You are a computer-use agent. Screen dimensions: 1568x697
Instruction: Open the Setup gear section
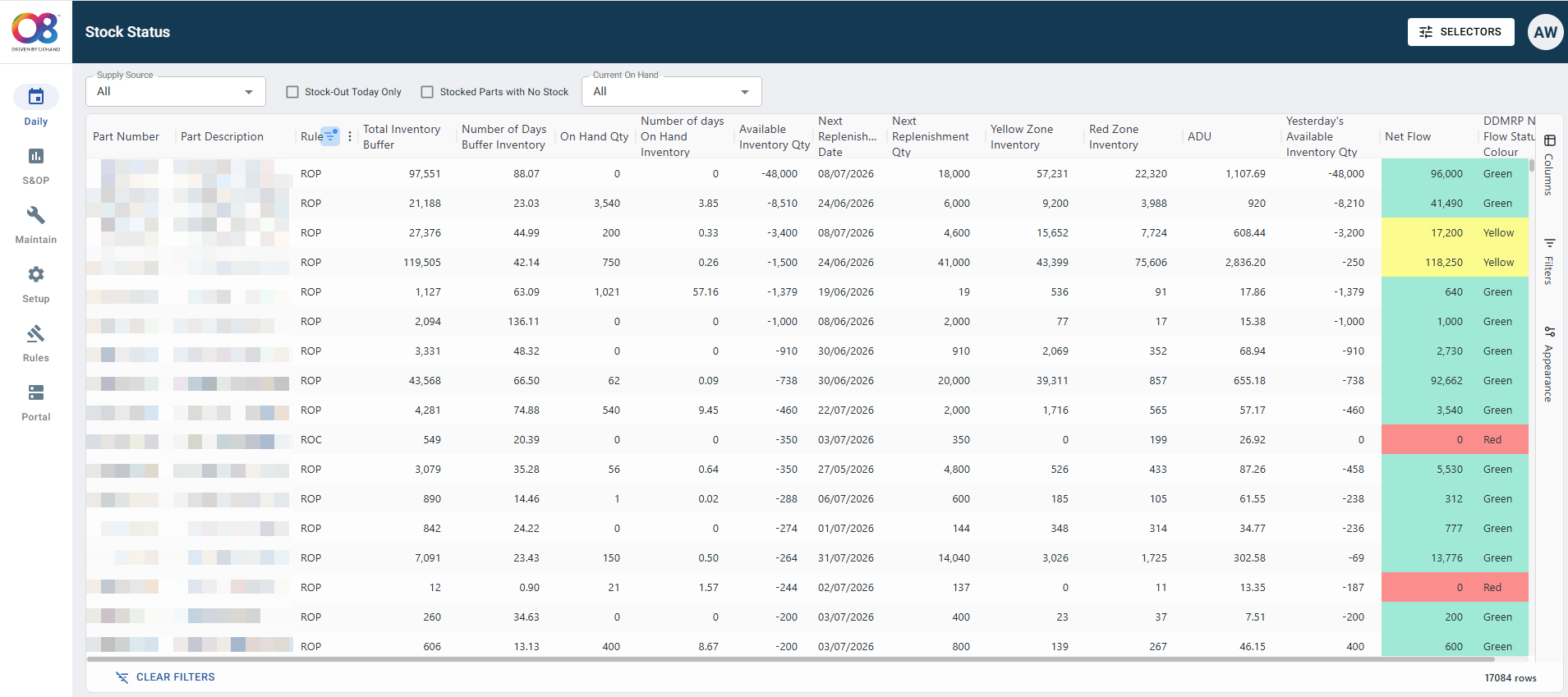click(x=36, y=284)
